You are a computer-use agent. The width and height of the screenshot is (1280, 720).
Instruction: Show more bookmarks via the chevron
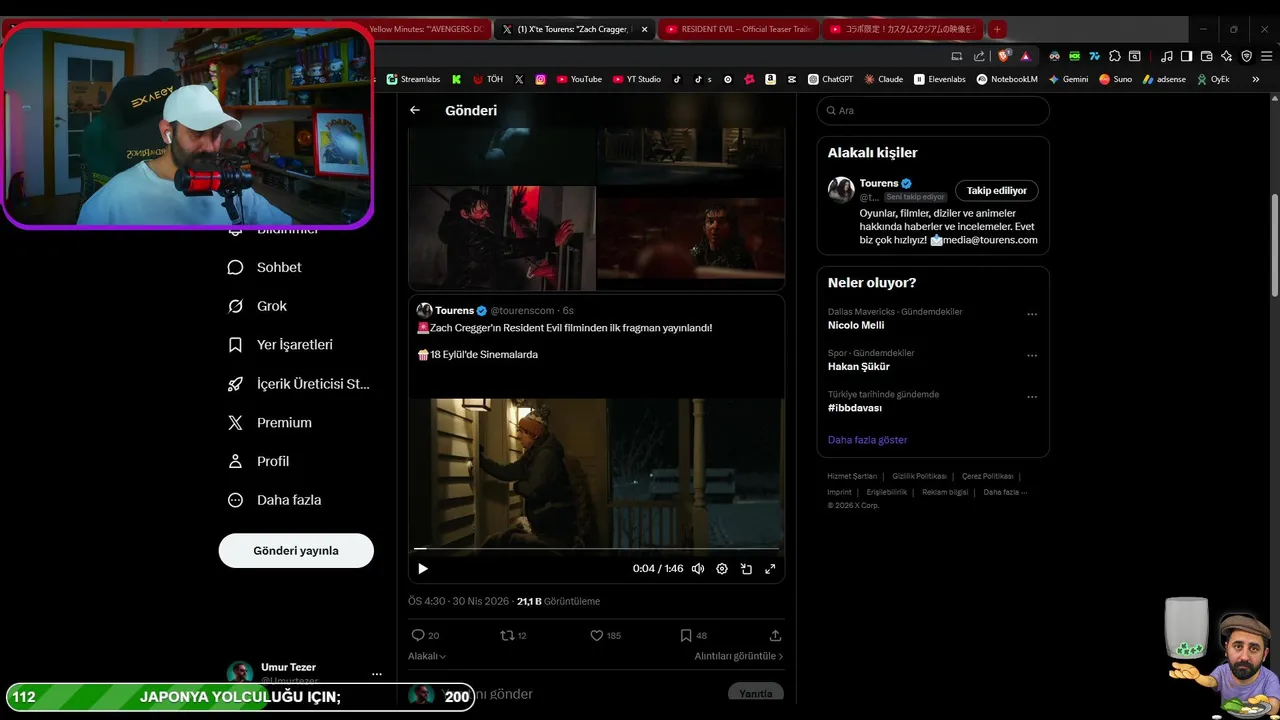click(x=1256, y=79)
